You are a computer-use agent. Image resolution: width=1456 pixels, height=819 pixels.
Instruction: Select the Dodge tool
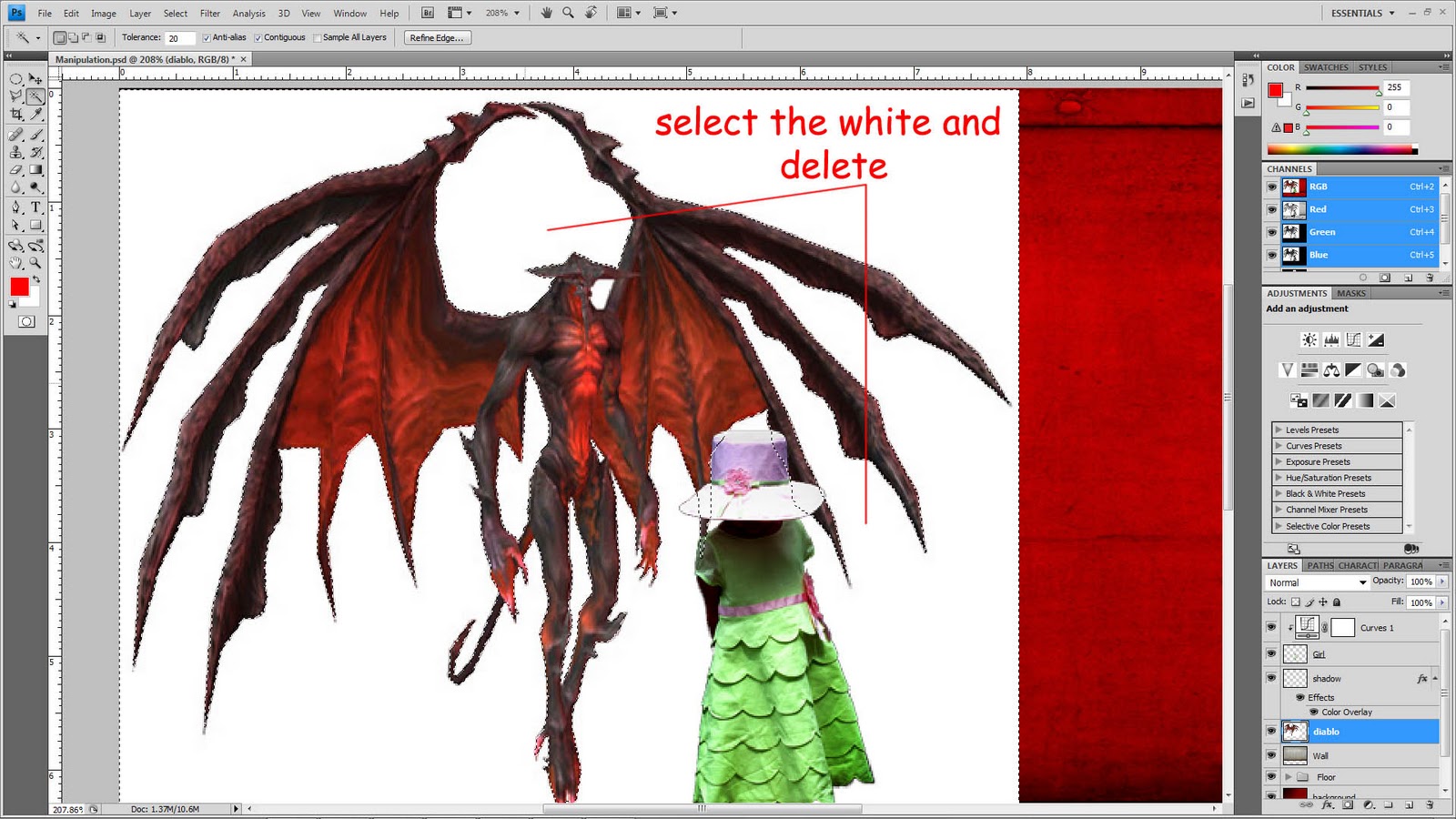point(35,187)
